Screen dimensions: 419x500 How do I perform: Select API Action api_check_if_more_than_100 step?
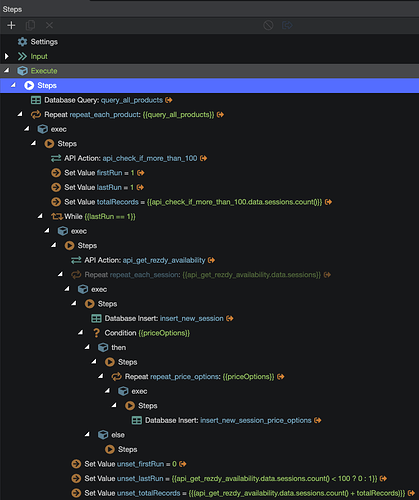tap(209, 158)
